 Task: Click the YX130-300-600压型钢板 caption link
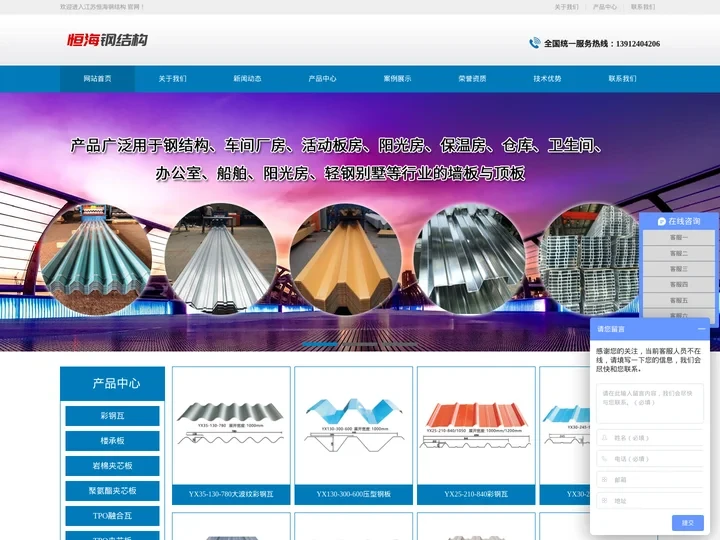pos(354,494)
